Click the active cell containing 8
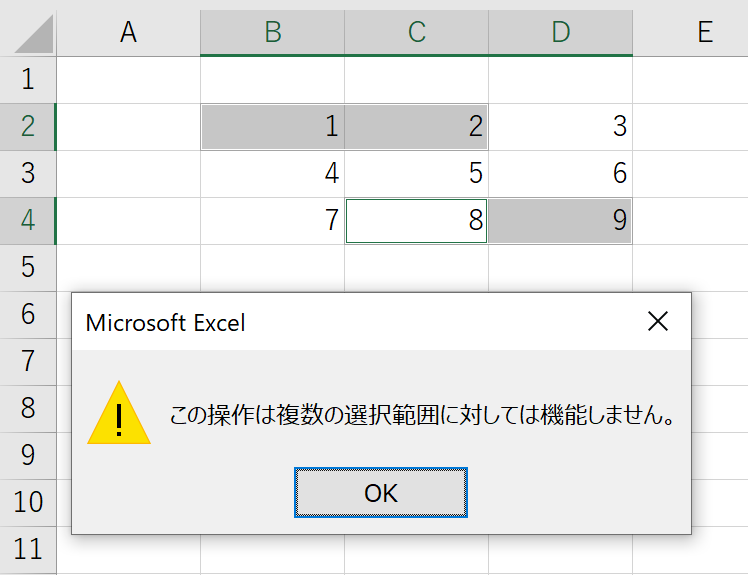This screenshot has width=748, height=575. pos(416,221)
